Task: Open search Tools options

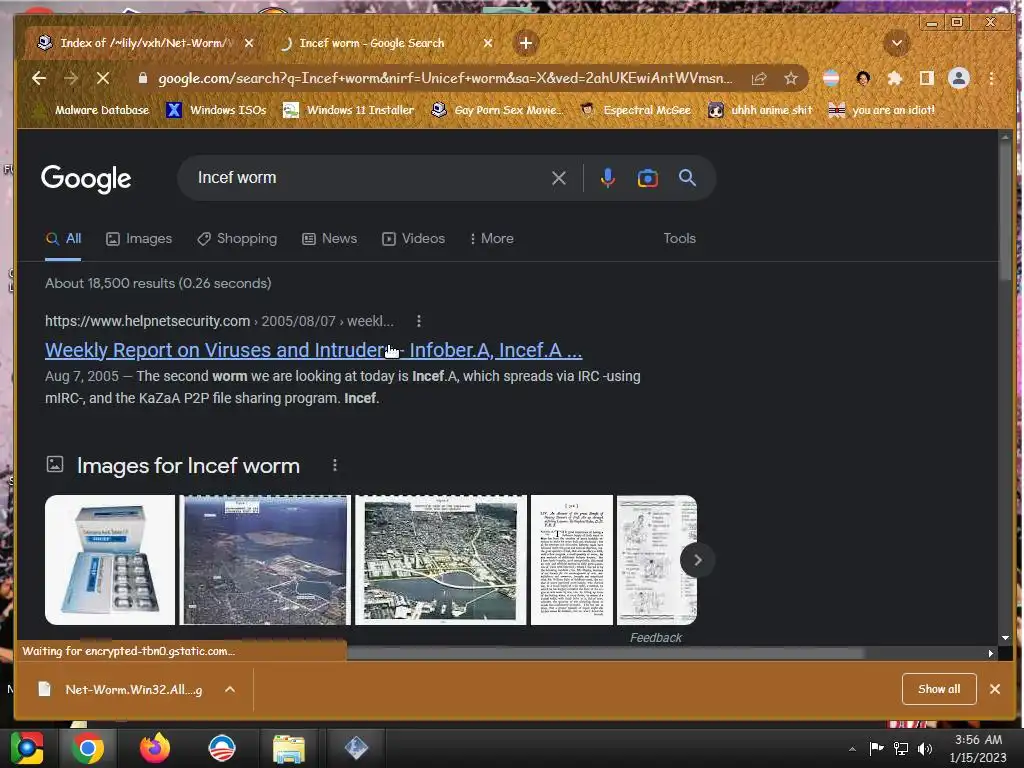Action: [679, 238]
